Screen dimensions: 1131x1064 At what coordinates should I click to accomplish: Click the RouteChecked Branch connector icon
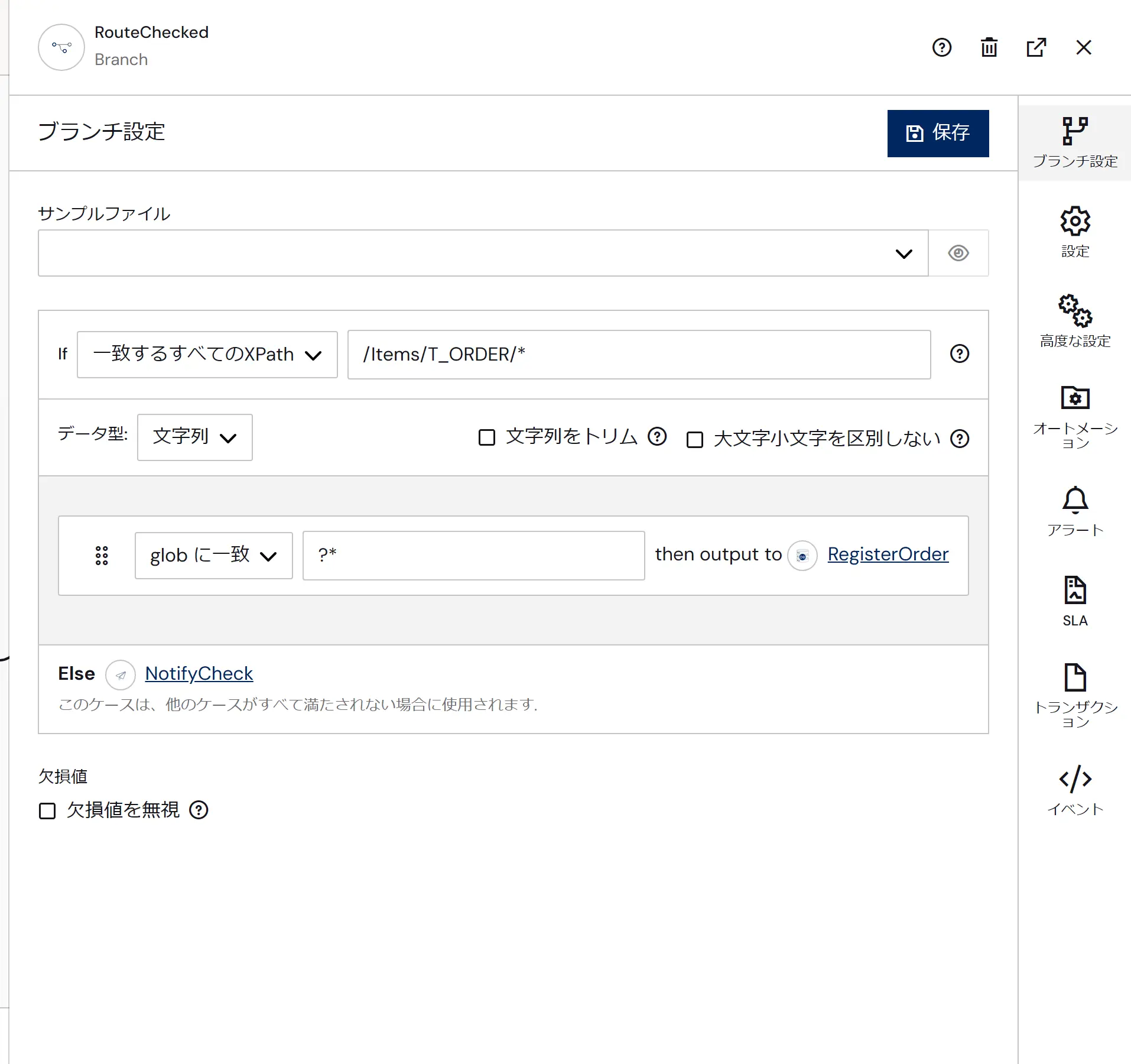(61, 47)
